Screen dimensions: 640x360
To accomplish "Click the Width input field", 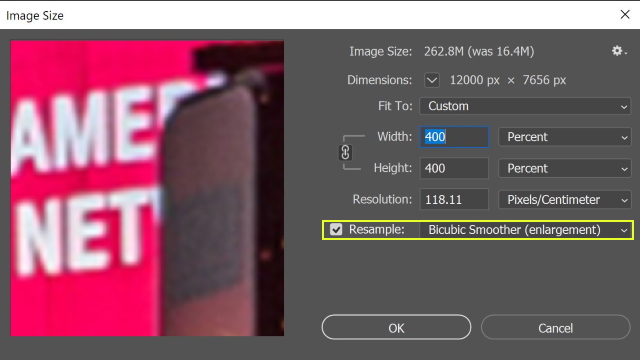I will click(x=454, y=137).
